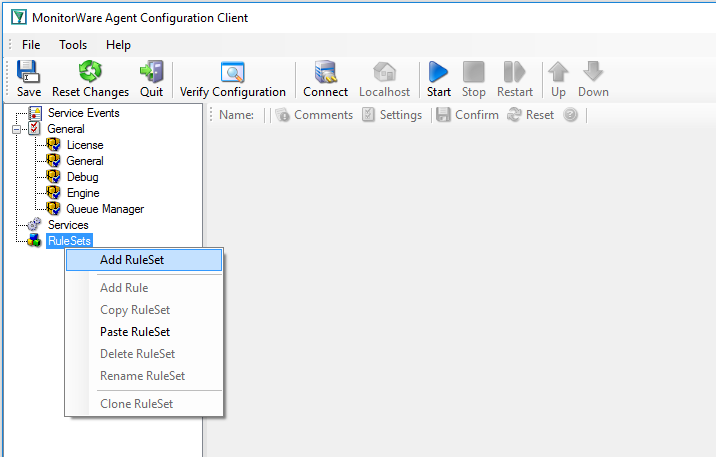Click the Confirm disk icon

pos(443,115)
